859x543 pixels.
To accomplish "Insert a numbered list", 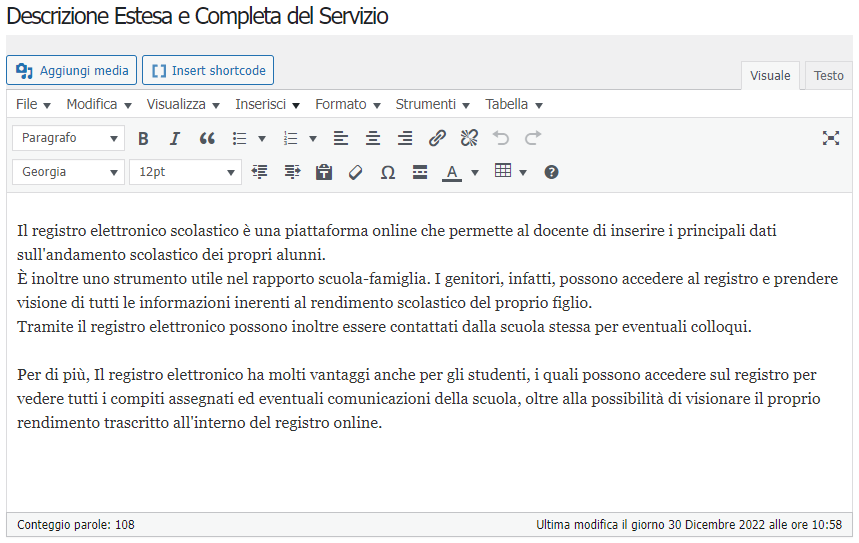I will click(290, 138).
